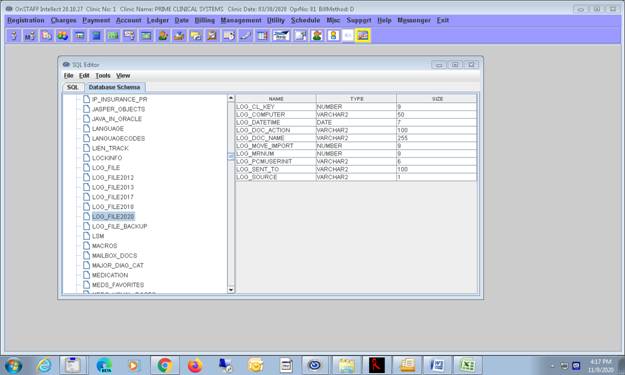Open Google Chrome from the taskbar
The image size is (625, 375).
[164, 365]
